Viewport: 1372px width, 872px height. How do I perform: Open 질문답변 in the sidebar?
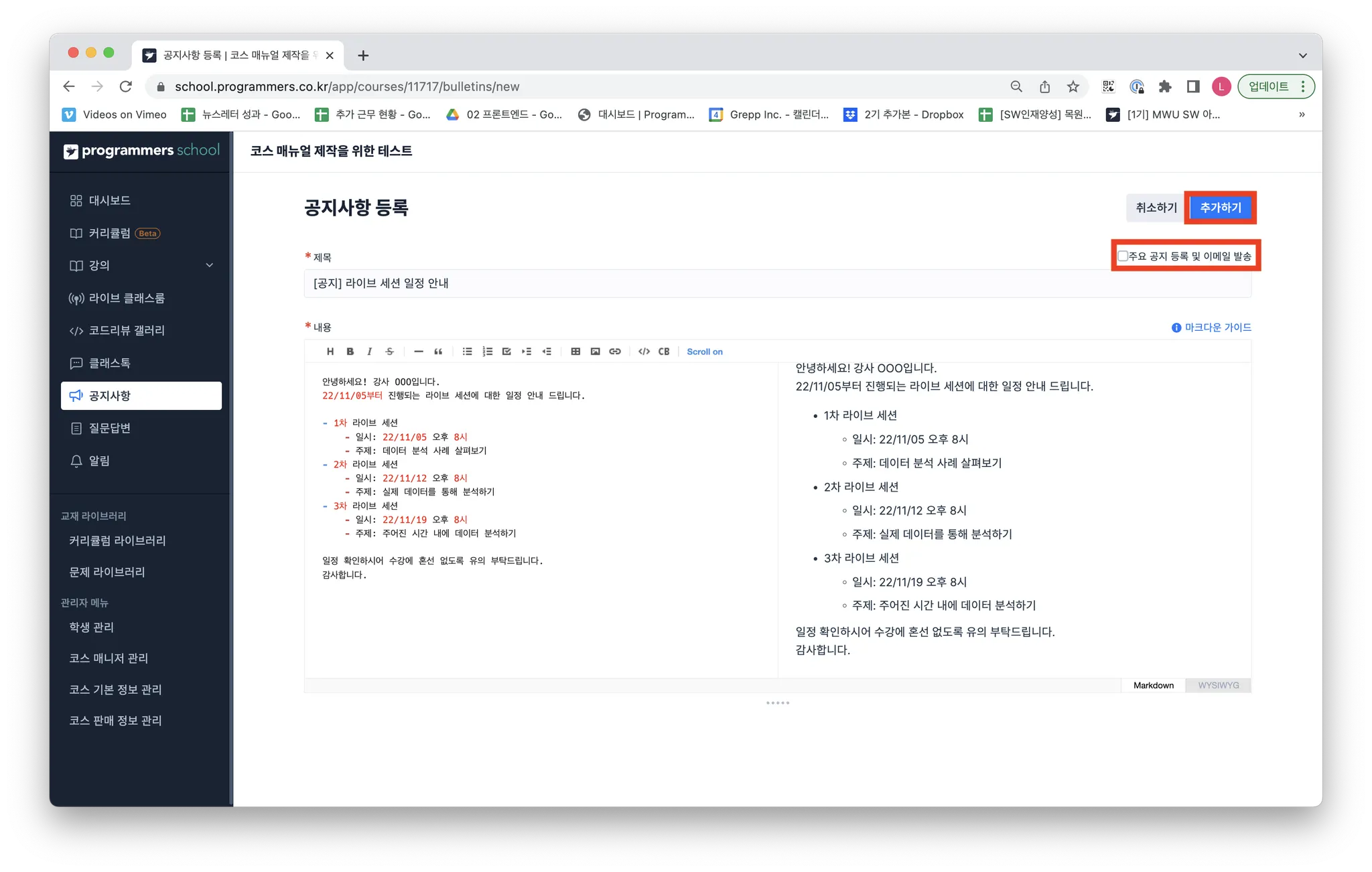[x=110, y=428]
